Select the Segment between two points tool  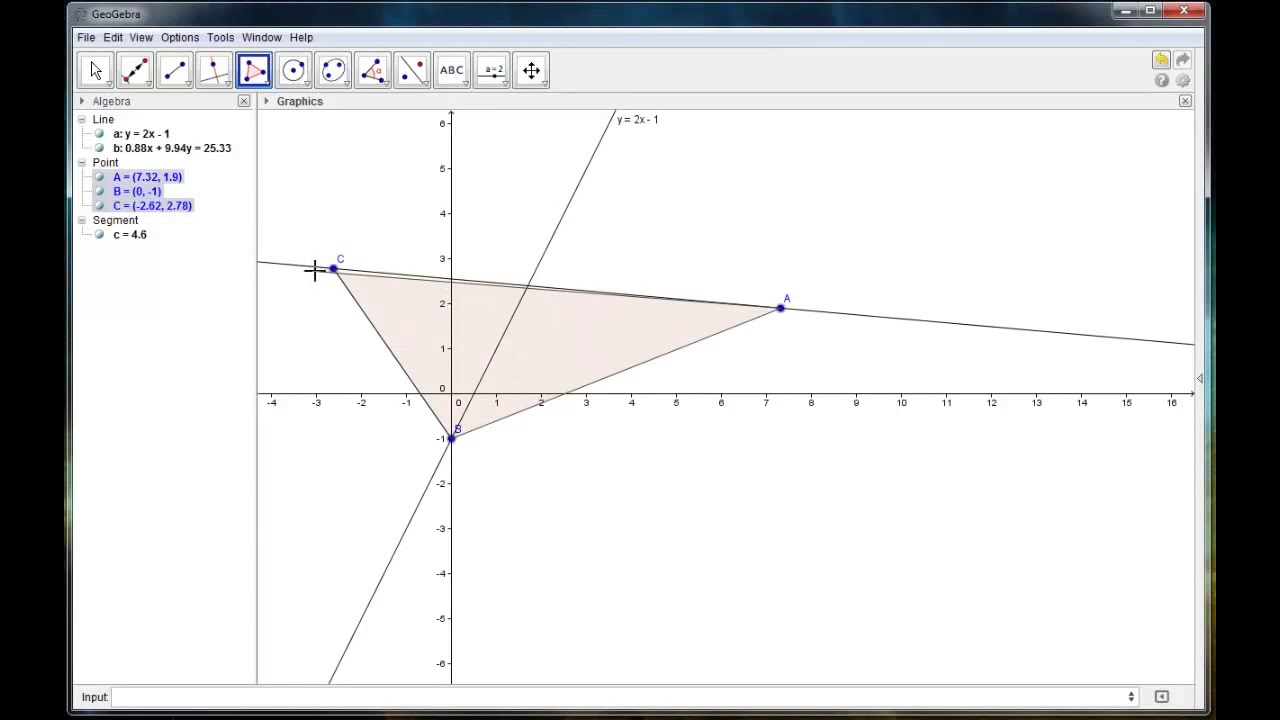pyautogui.click(x=175, y=70)
